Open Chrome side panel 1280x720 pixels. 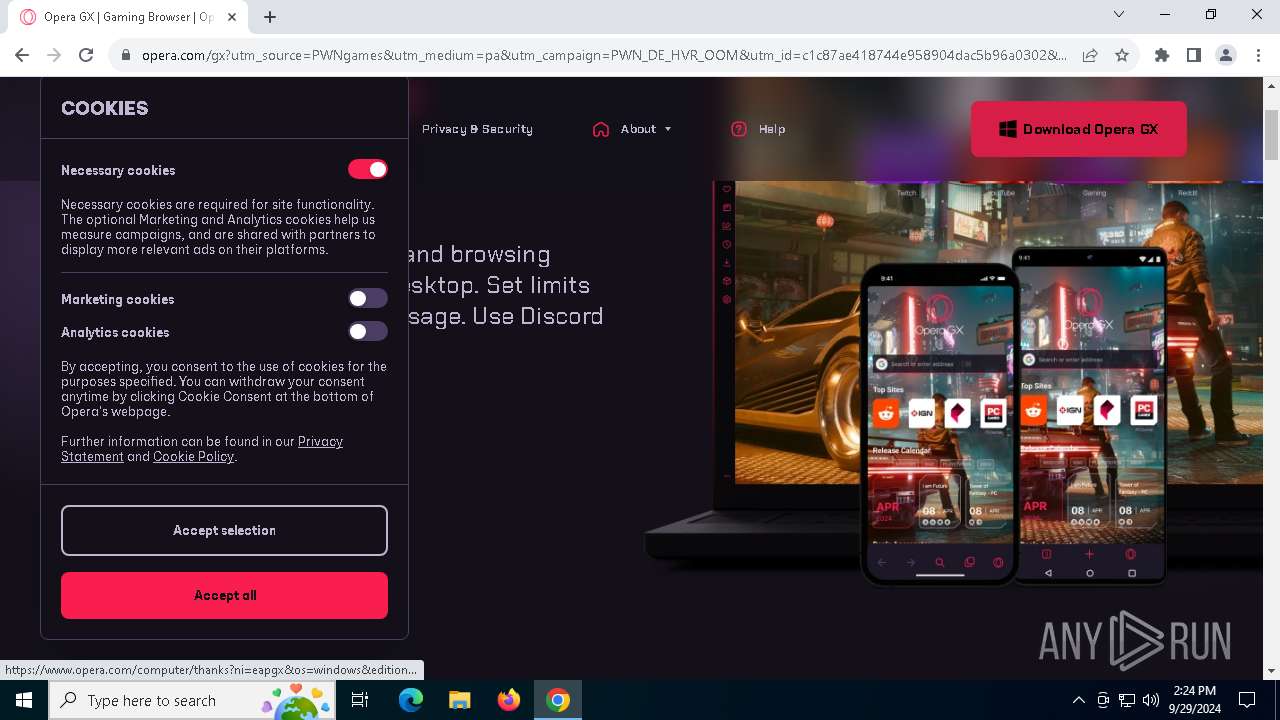pos(1194,56)
